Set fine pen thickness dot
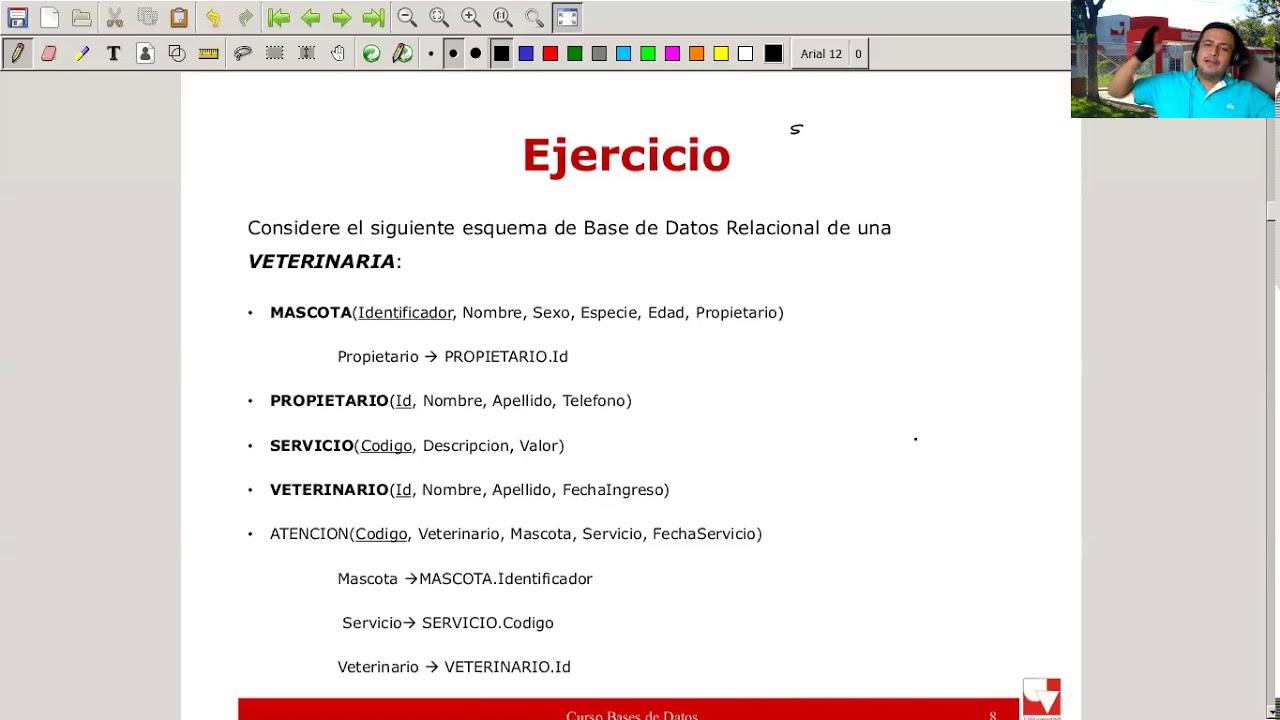1280x720 pixels. (x=431, y=54)
